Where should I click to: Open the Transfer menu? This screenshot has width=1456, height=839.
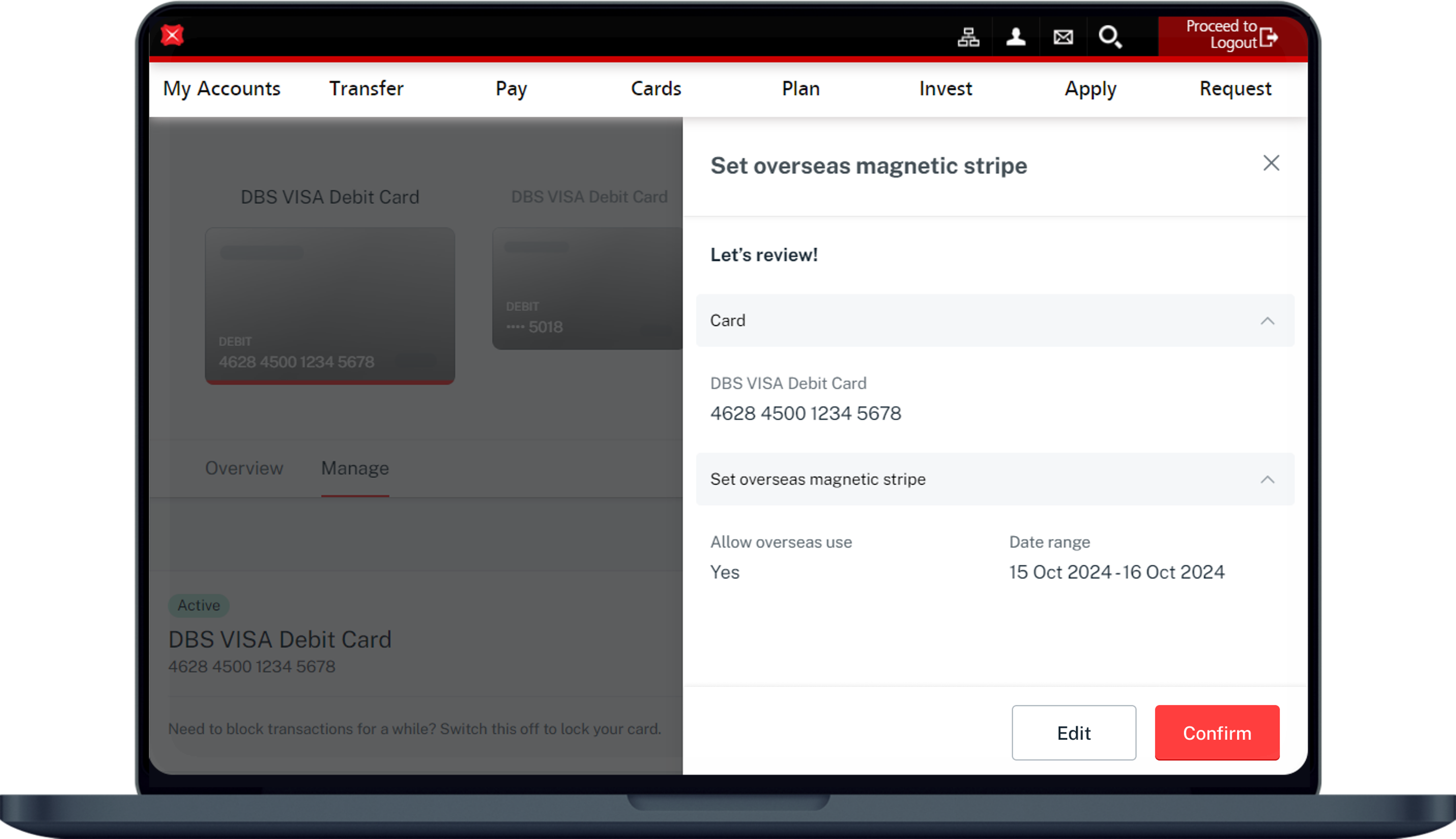click(x=366, y=89)
